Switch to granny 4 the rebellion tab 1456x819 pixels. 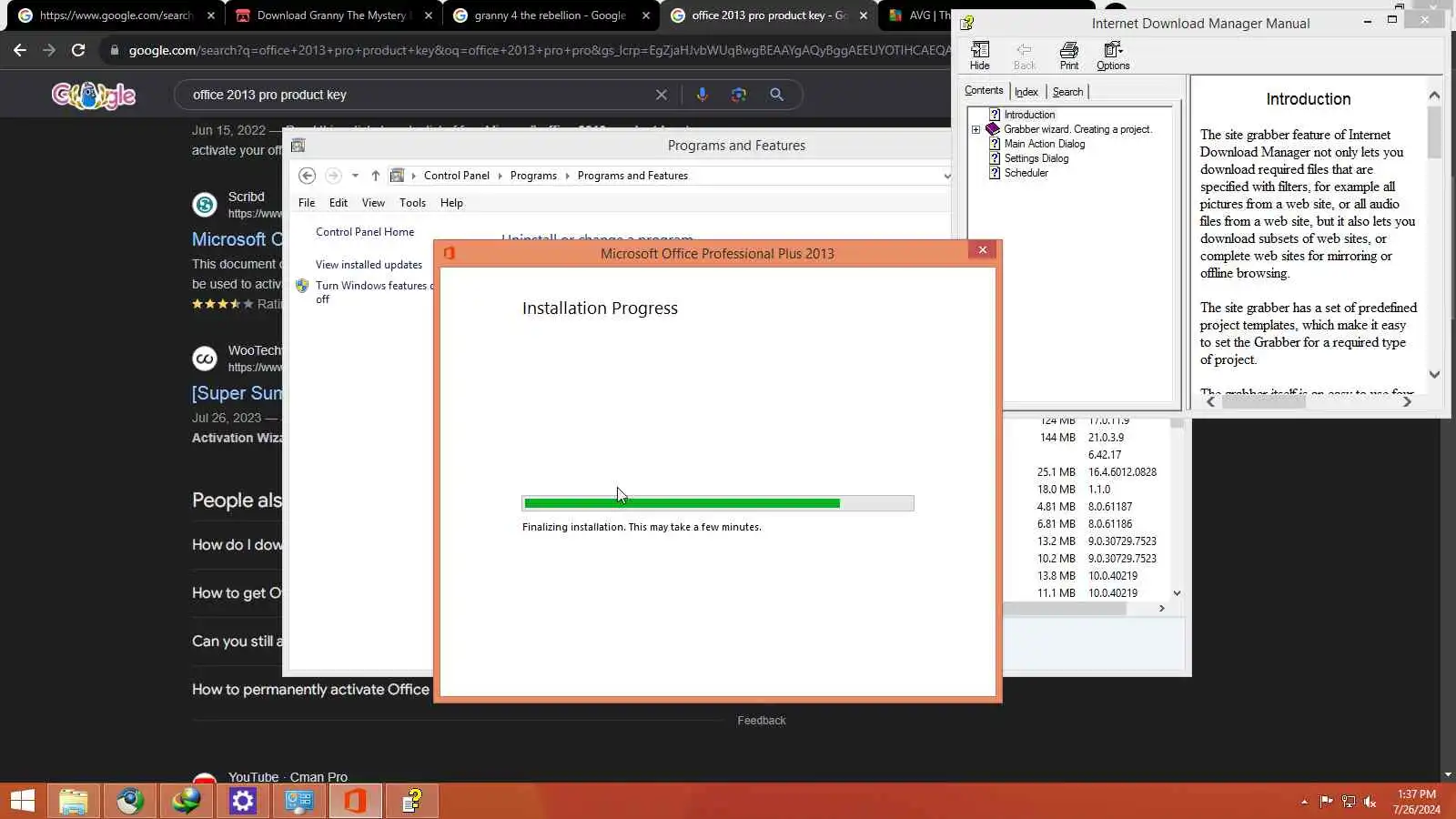coord(551,15)
